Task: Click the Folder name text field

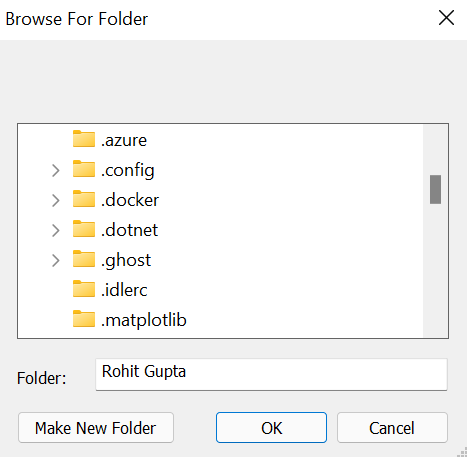Action: click(271, 374)
